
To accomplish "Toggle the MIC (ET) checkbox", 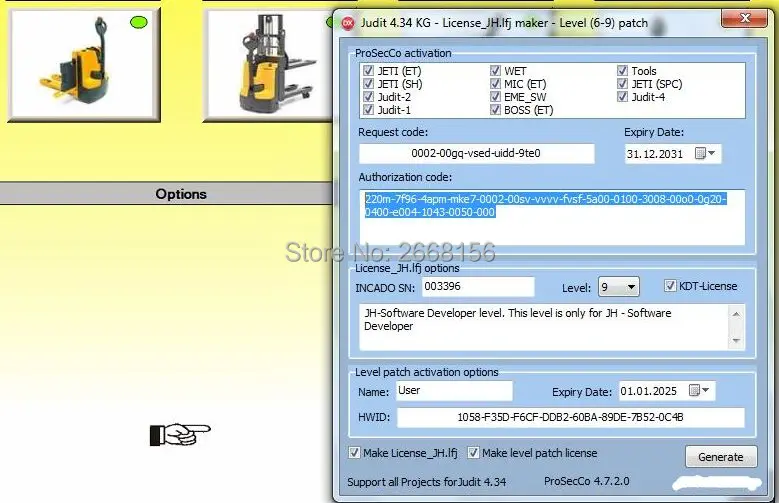I will 495,84.
